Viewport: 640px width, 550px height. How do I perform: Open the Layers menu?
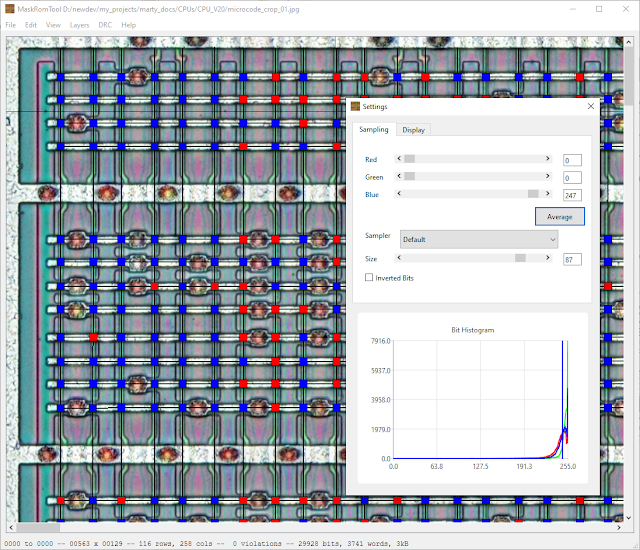coord(79,25)
